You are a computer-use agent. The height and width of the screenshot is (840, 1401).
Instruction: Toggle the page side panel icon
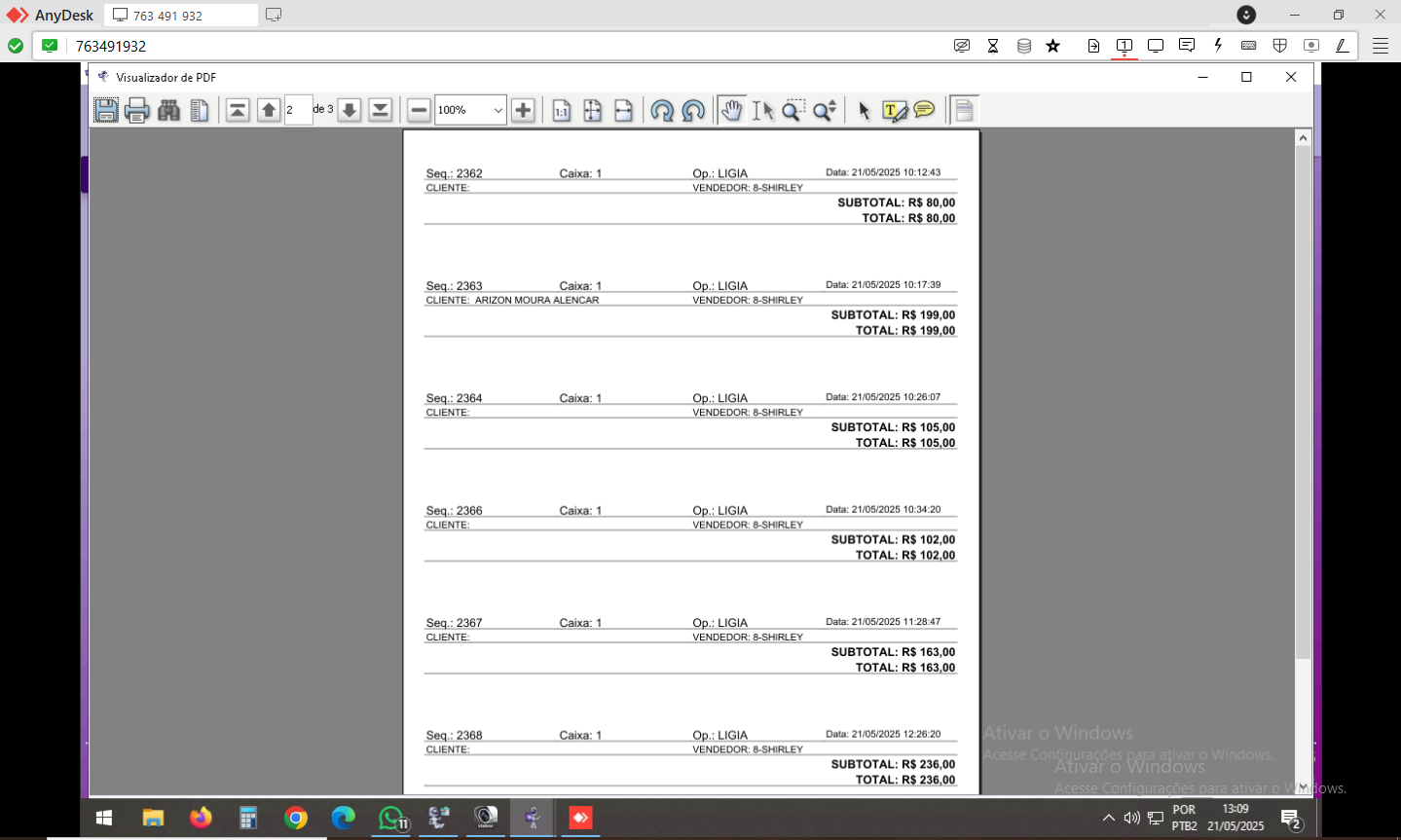coord(200,110)
